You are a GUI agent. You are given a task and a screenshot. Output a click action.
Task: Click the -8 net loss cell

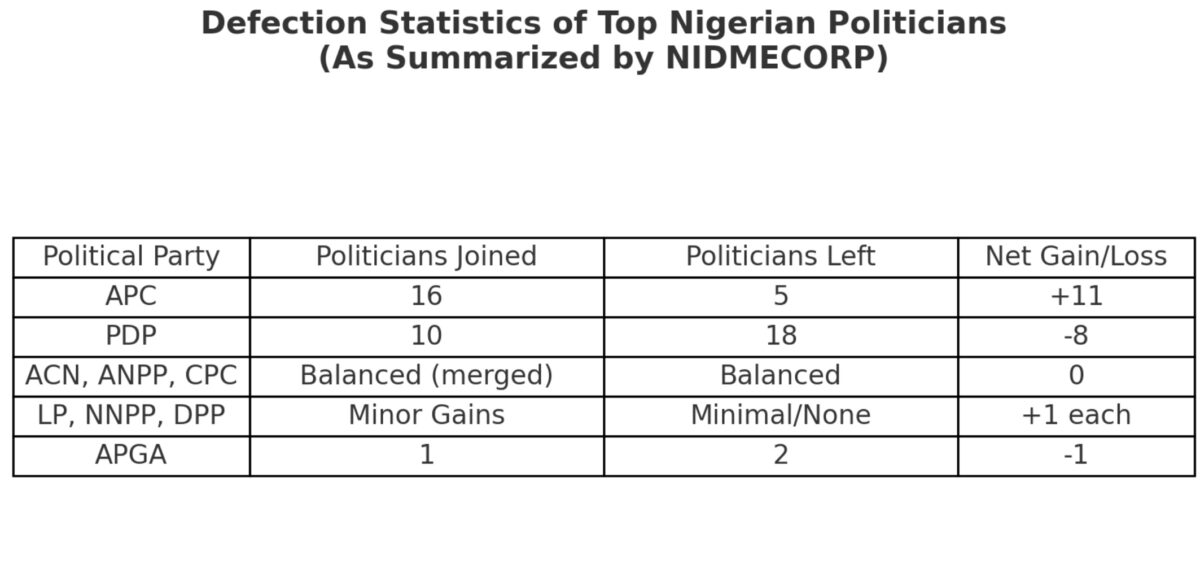click(x=1076, y=336)
